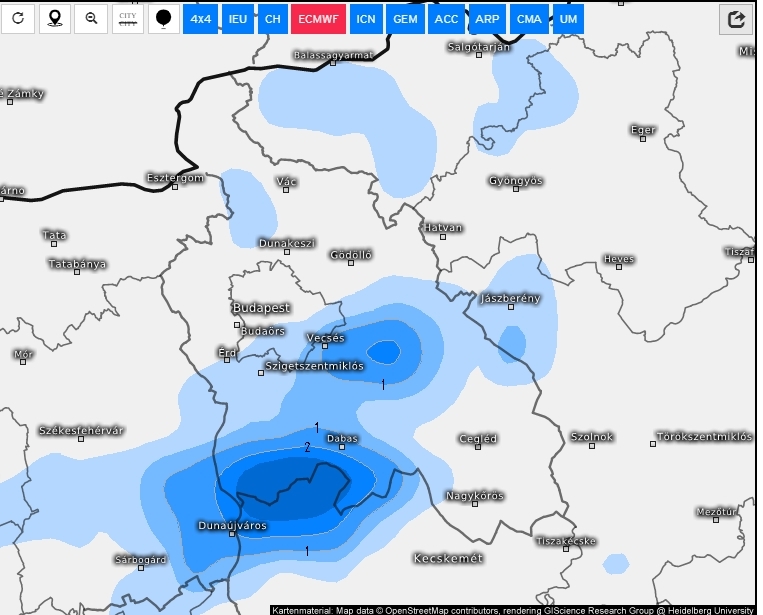Open the share export icon
Image resolution: width=763 pixels, height=615 pixels.
(736, 19)
